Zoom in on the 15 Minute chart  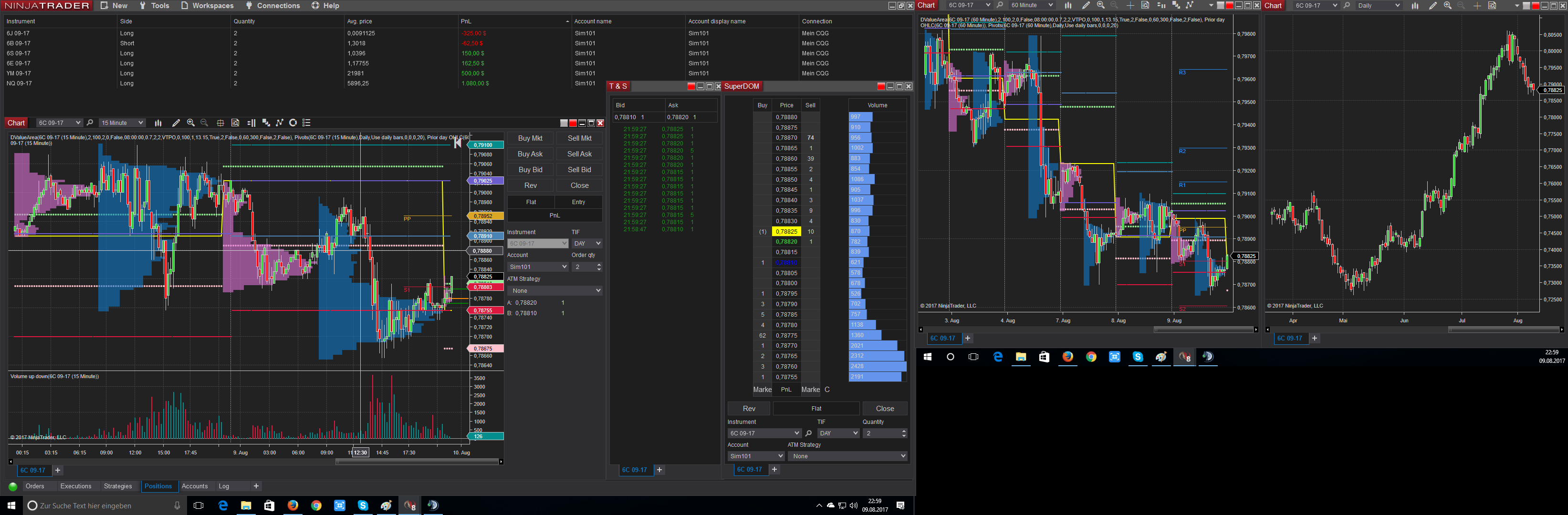tap(190, 123)
